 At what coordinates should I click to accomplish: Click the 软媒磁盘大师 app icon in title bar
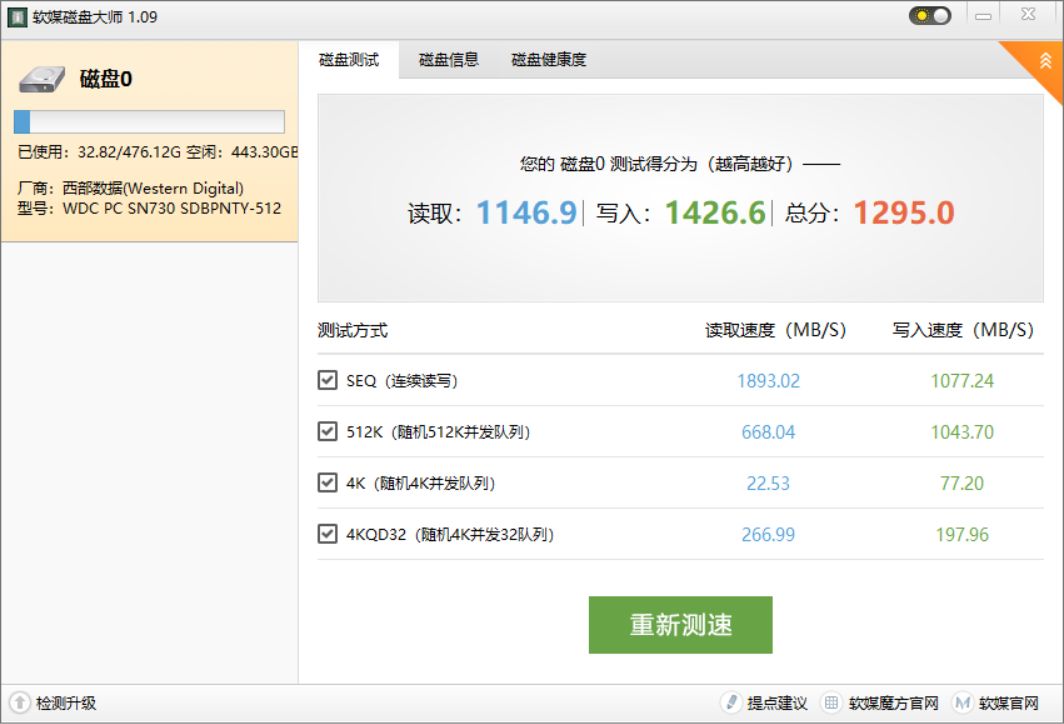16,15
